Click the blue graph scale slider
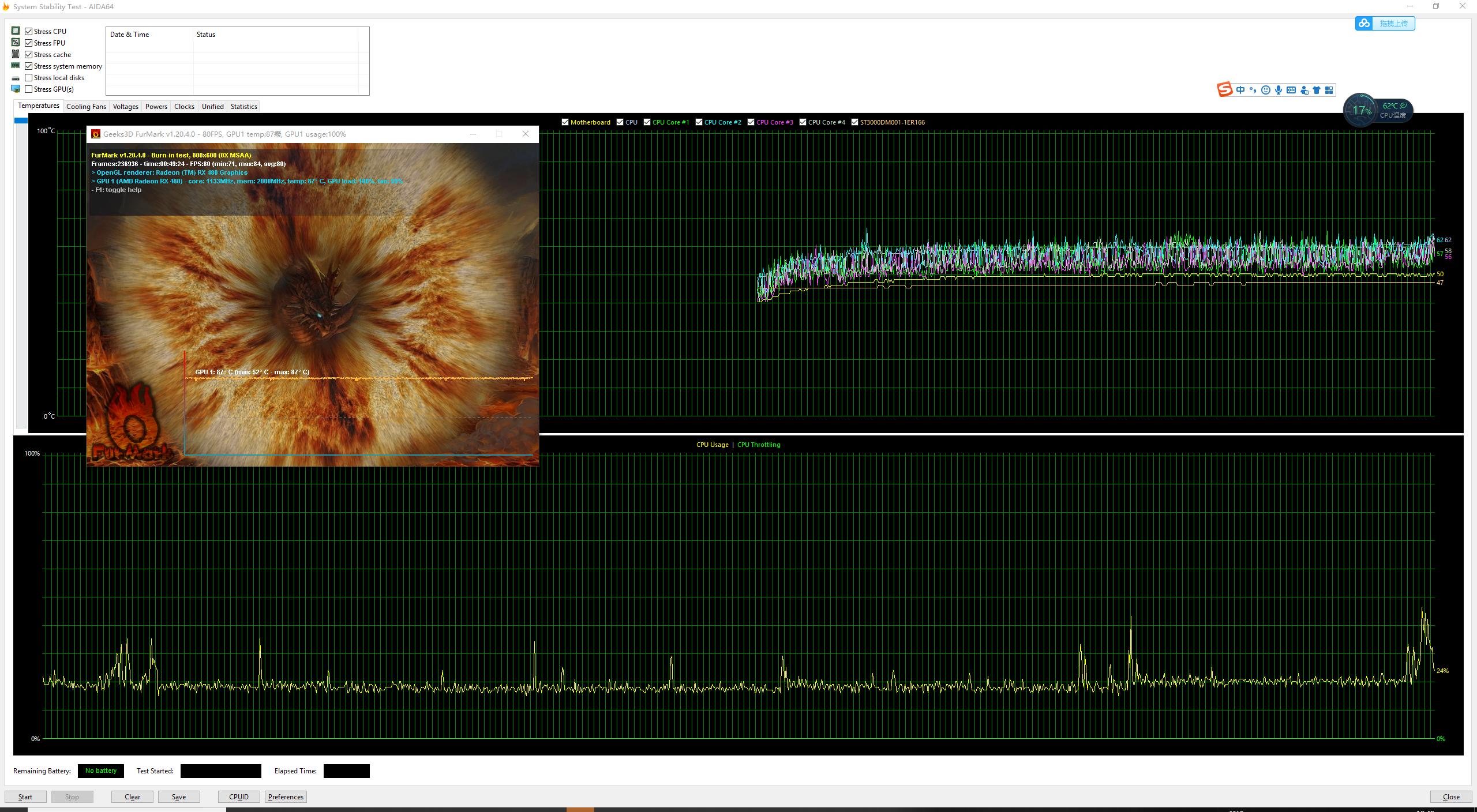 (21, 121)
